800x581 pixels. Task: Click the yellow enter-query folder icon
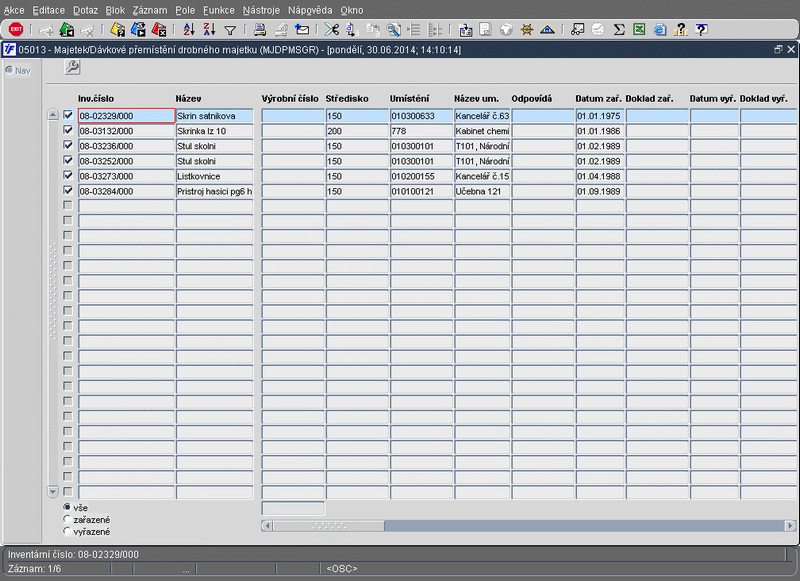(117, 30)
